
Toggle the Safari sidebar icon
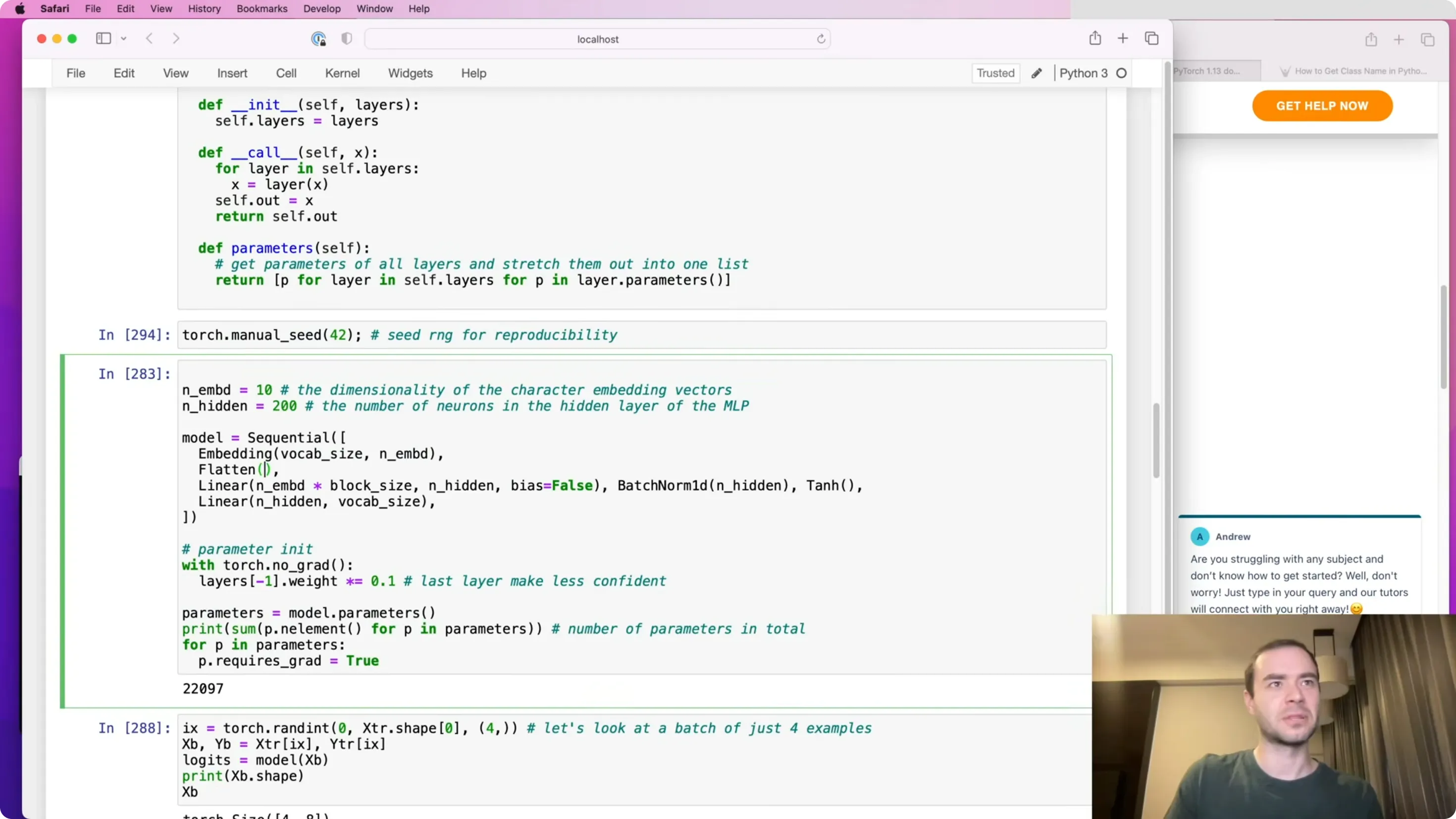[104, 39]
